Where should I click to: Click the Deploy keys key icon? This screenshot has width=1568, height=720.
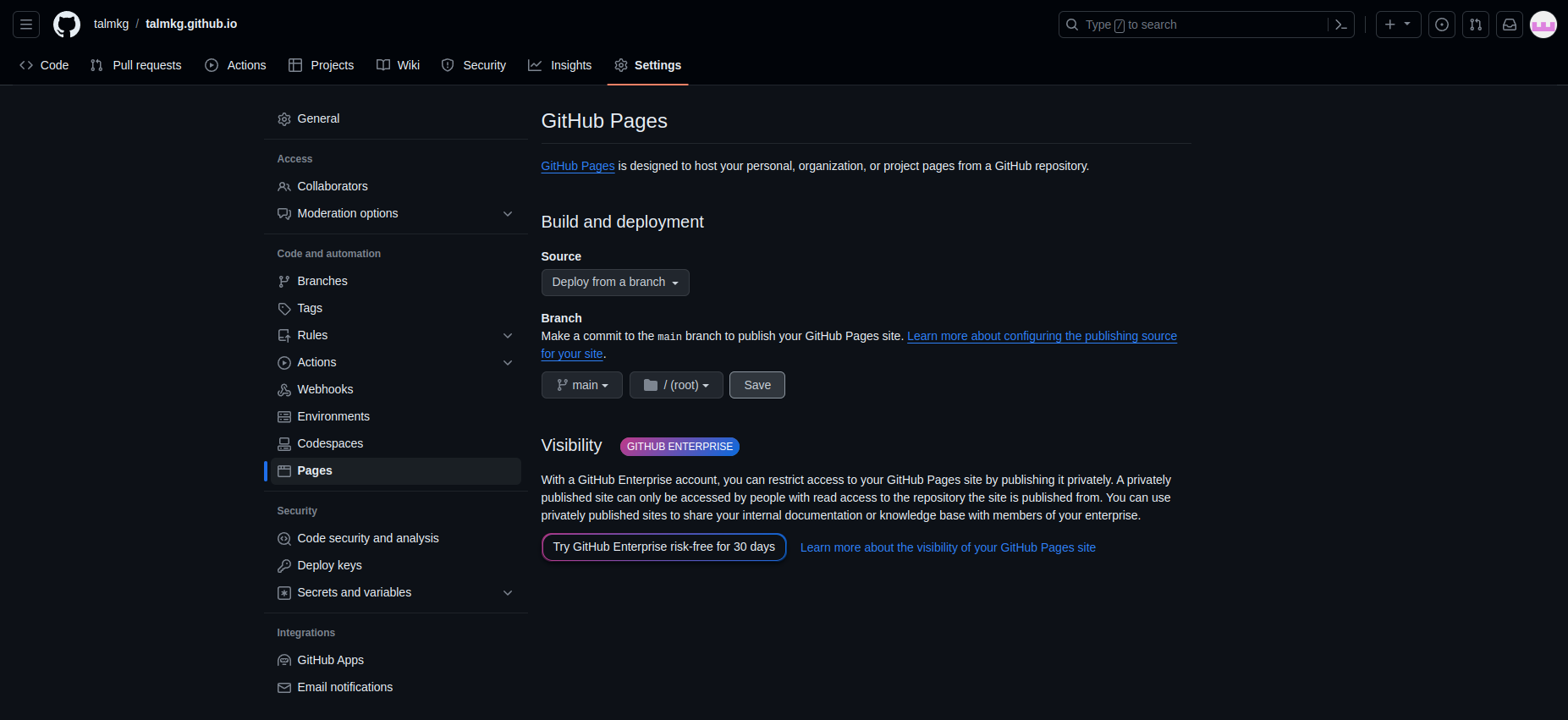click(x=284, y=566)
